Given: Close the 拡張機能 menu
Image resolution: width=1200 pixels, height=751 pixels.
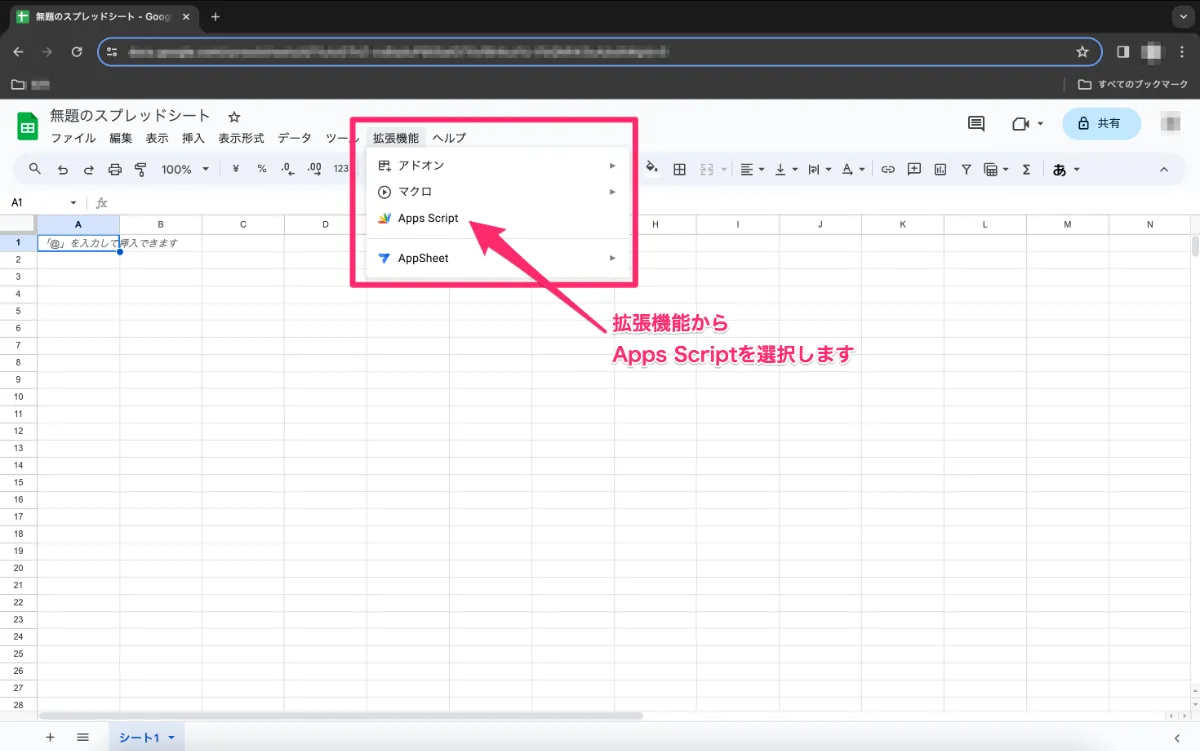Looking at the screenshot, I should pos(396,138).
